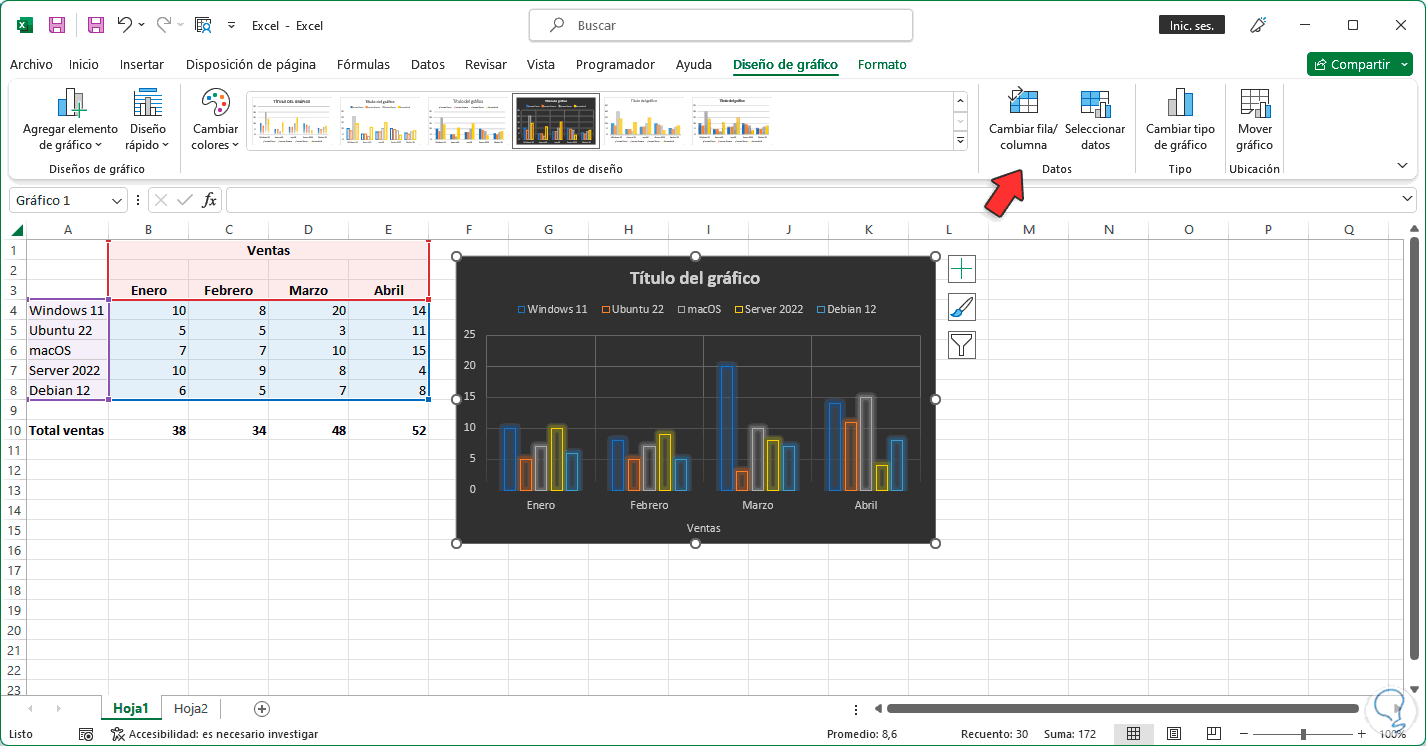Select column M header
This screenshot has width=1426, height=746.
click(1028, 230)
